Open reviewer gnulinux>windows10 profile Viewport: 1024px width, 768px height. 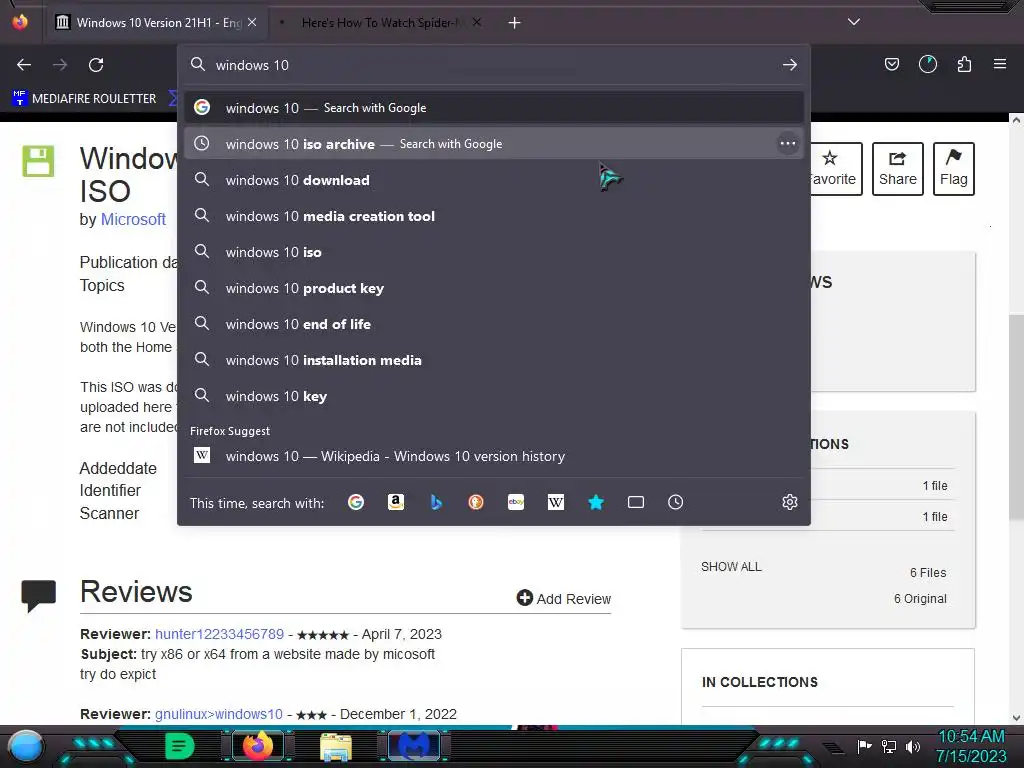(219, 714)
